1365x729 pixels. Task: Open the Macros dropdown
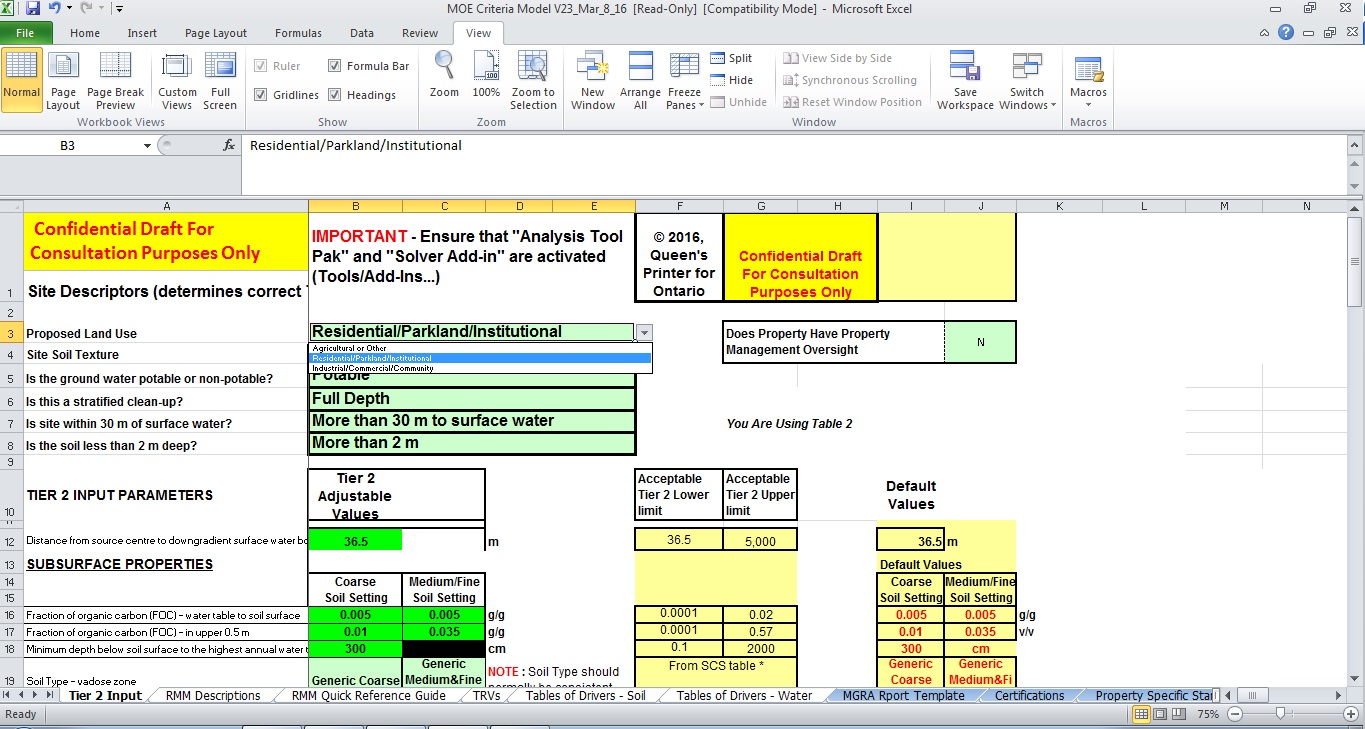tap(1088, 80)
